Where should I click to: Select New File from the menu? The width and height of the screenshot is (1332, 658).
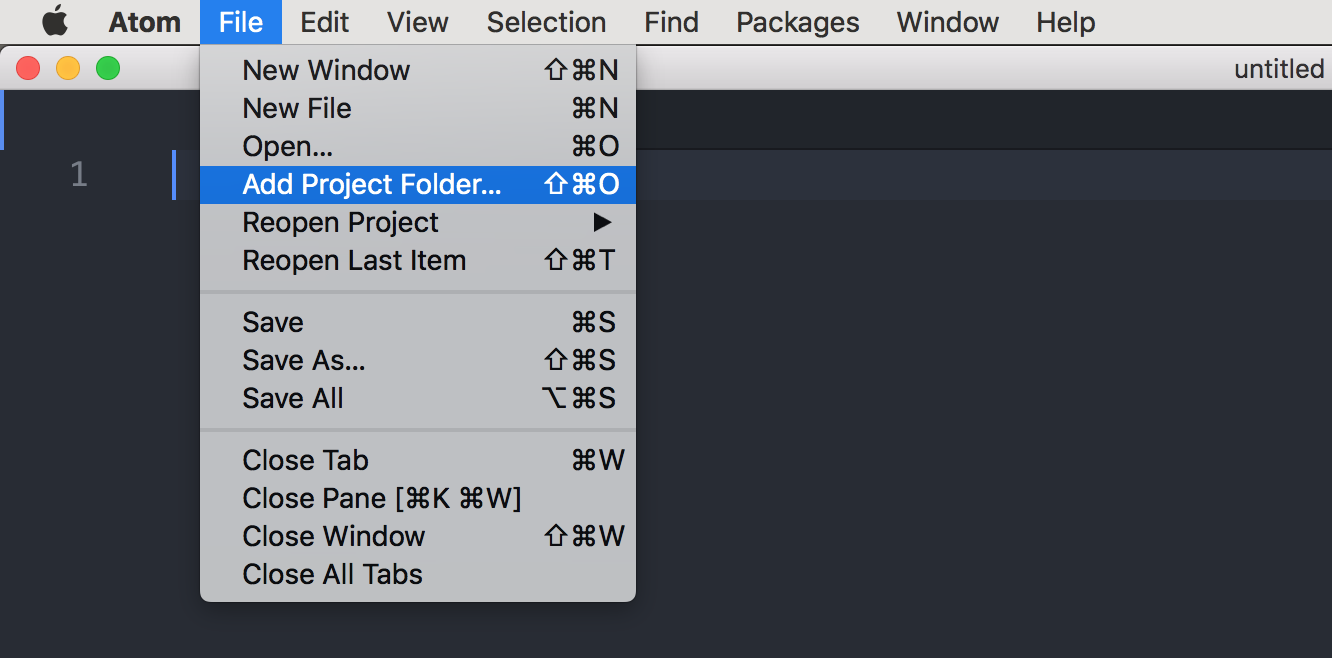click(x=418, y=108)
